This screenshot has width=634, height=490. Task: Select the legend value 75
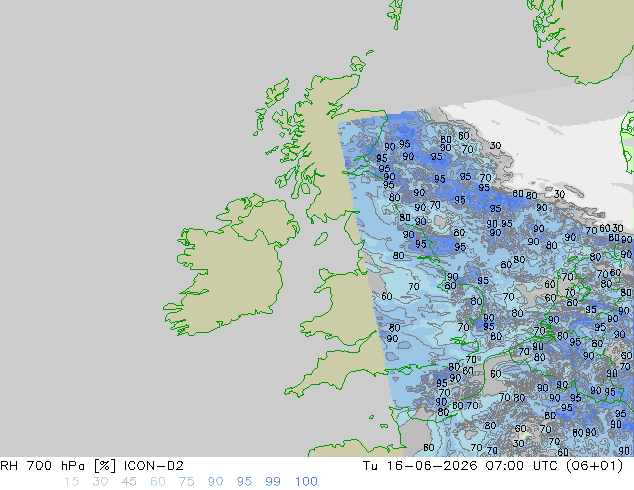pos(186,482)
